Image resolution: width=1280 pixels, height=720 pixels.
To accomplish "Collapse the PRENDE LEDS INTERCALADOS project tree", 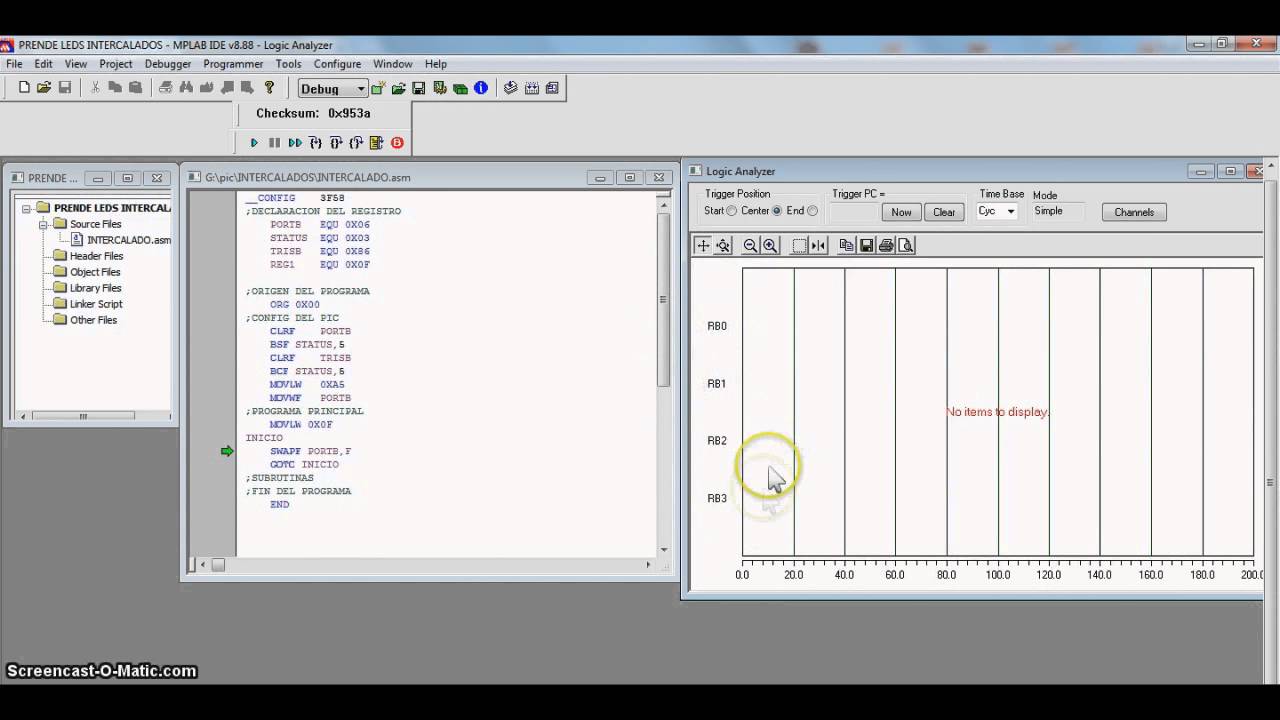I will point(28,208).
